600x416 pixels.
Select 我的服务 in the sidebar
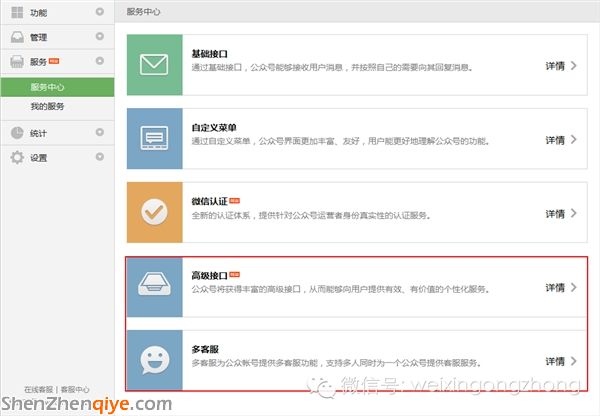tap(47, 106)
